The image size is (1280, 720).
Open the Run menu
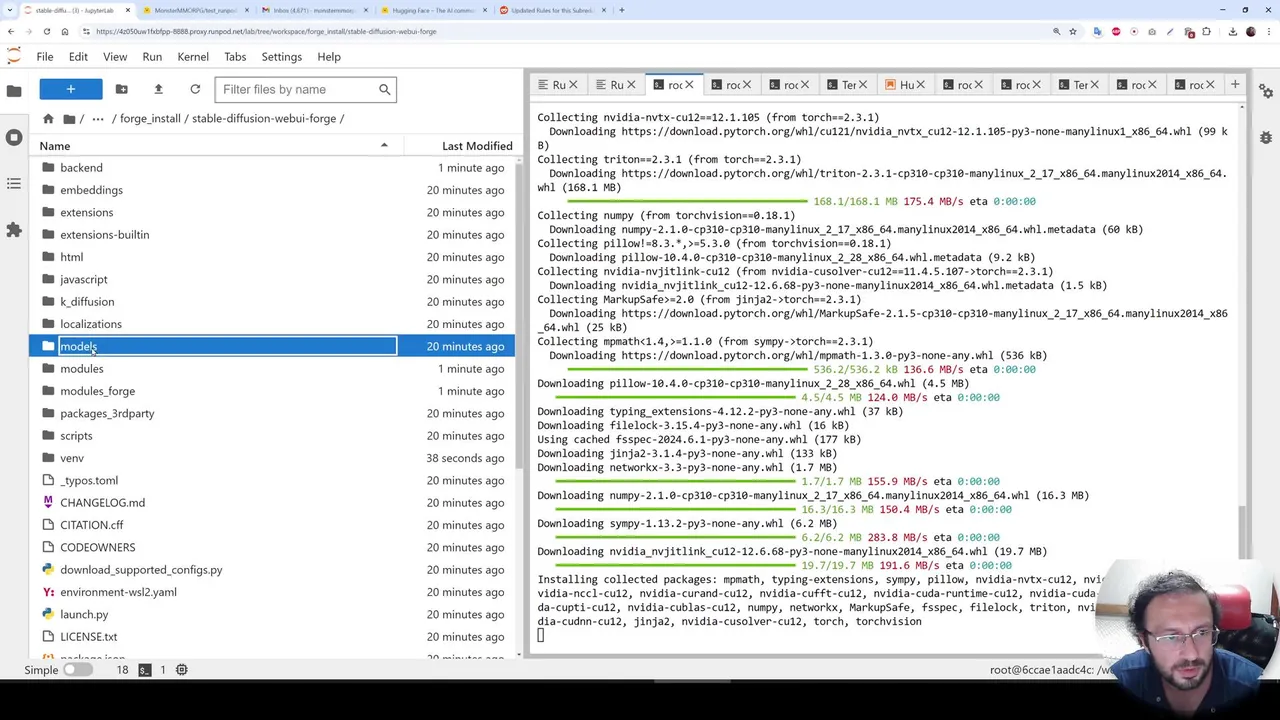[152, 57]
